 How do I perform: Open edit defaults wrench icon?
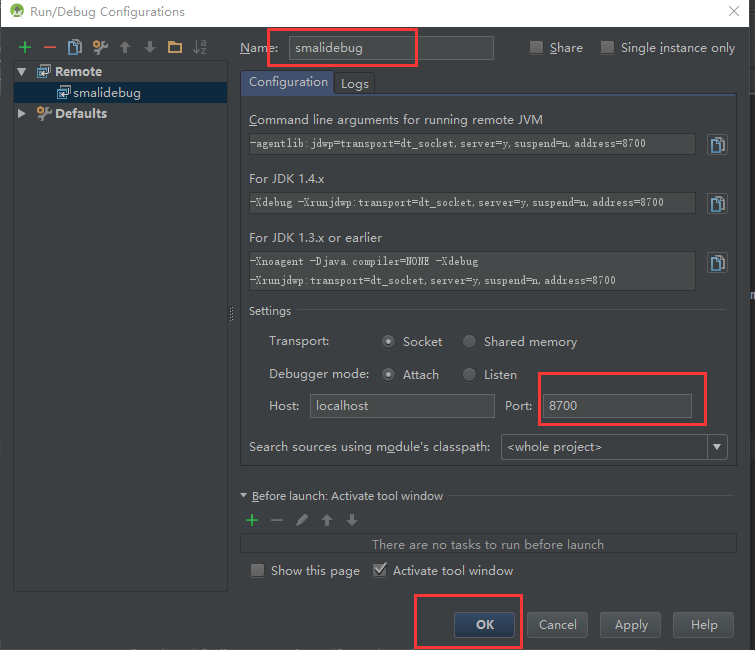(x=100, y=47)
